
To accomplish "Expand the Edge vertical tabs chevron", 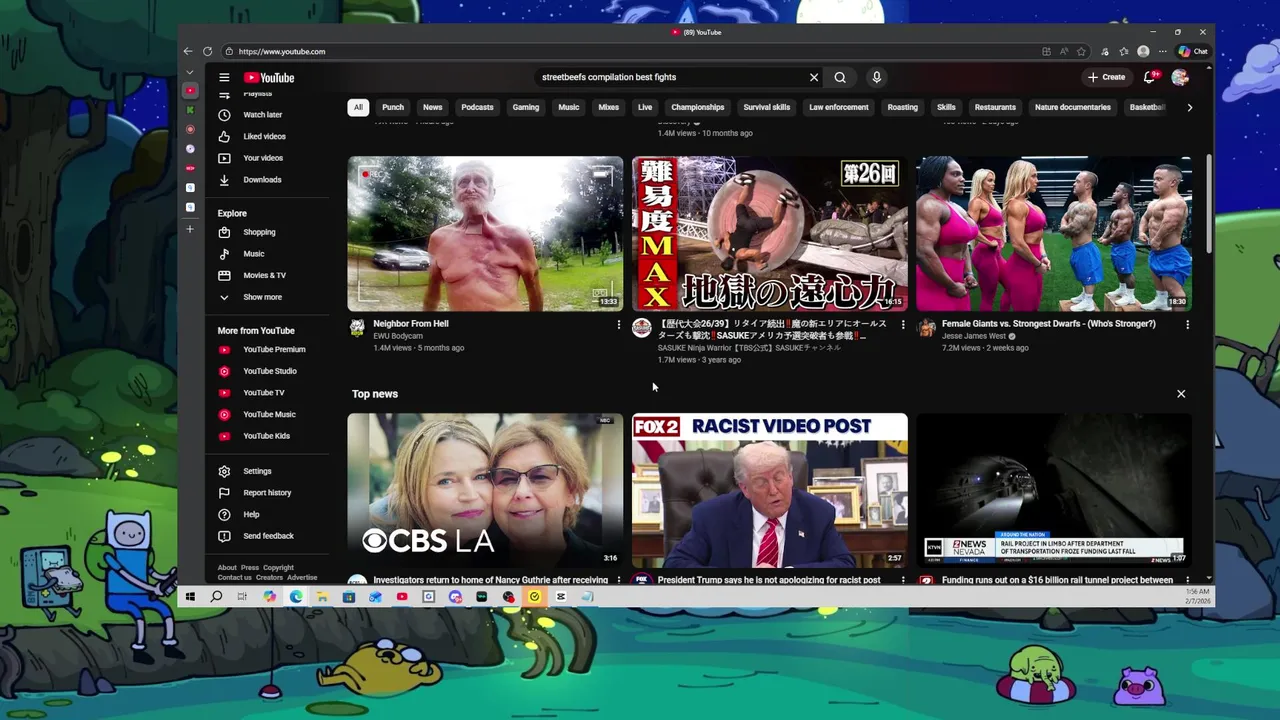I will pyautogui.click(x=190, y=72).
